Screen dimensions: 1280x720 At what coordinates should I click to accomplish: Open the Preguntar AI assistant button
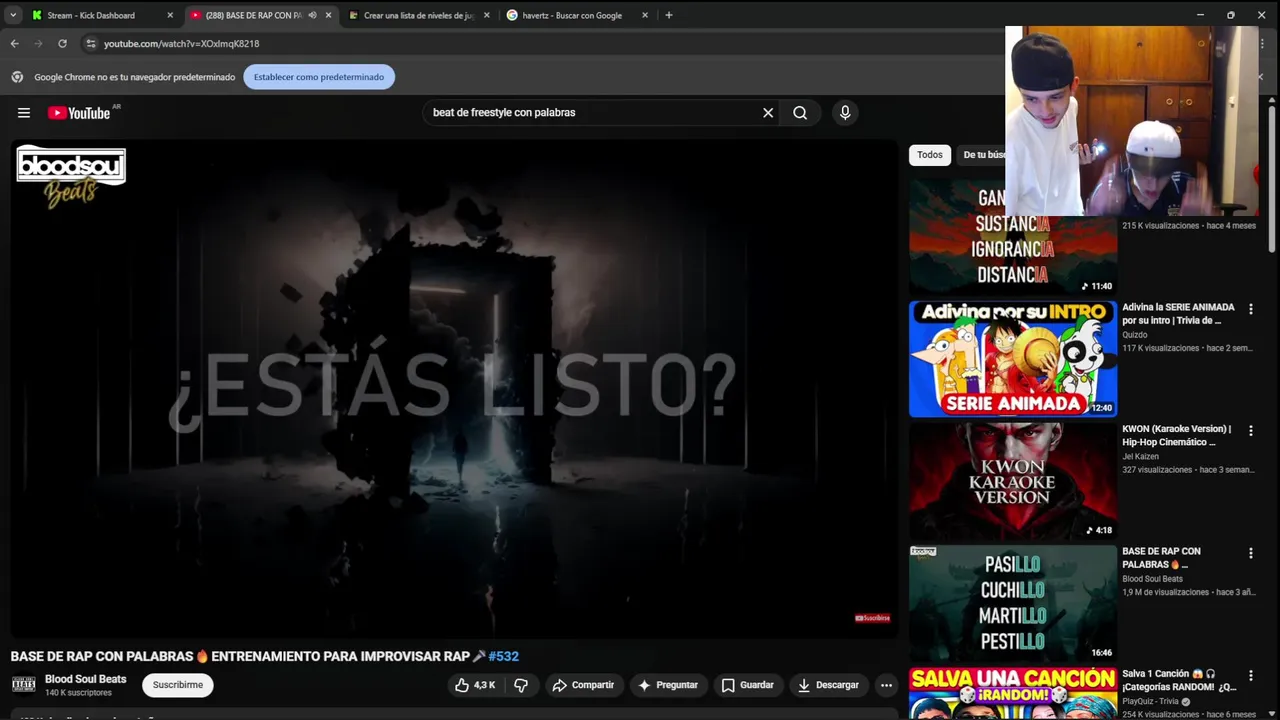667,685
